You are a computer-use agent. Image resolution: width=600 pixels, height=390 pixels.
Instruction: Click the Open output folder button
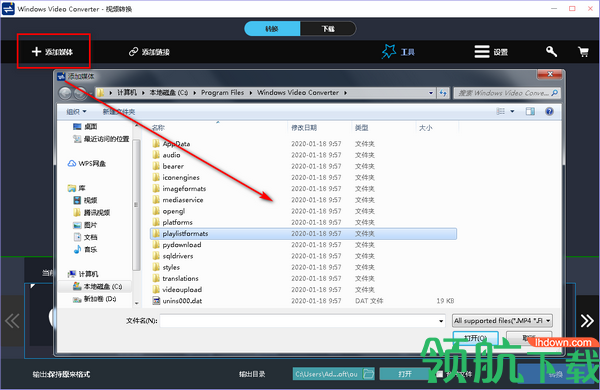point(405,374)
